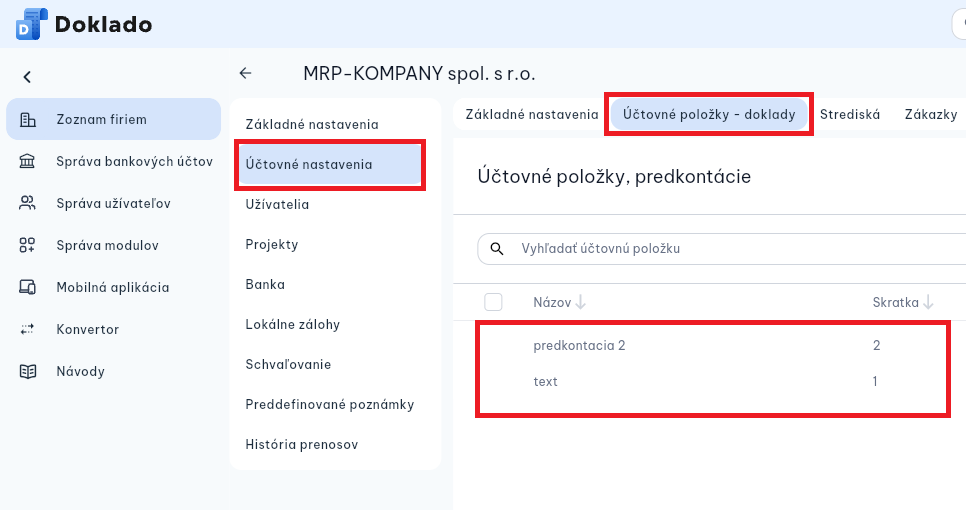Click the Mobilná aplikácia device icon
Viewport: 966px width, 510px height.
[27, 287]
